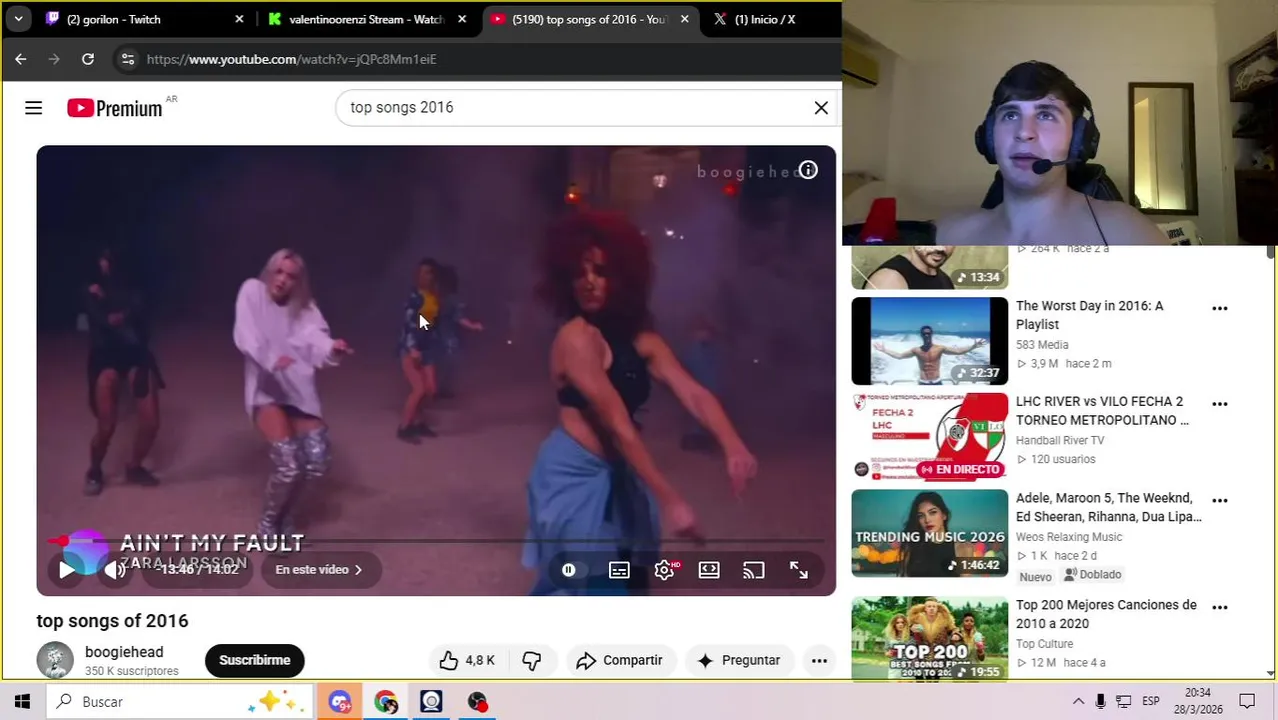Image resolution: width=1278 pixels, height=720 pixels.
Task: Open Chrome from the taskbar
Action: point(386,702)
